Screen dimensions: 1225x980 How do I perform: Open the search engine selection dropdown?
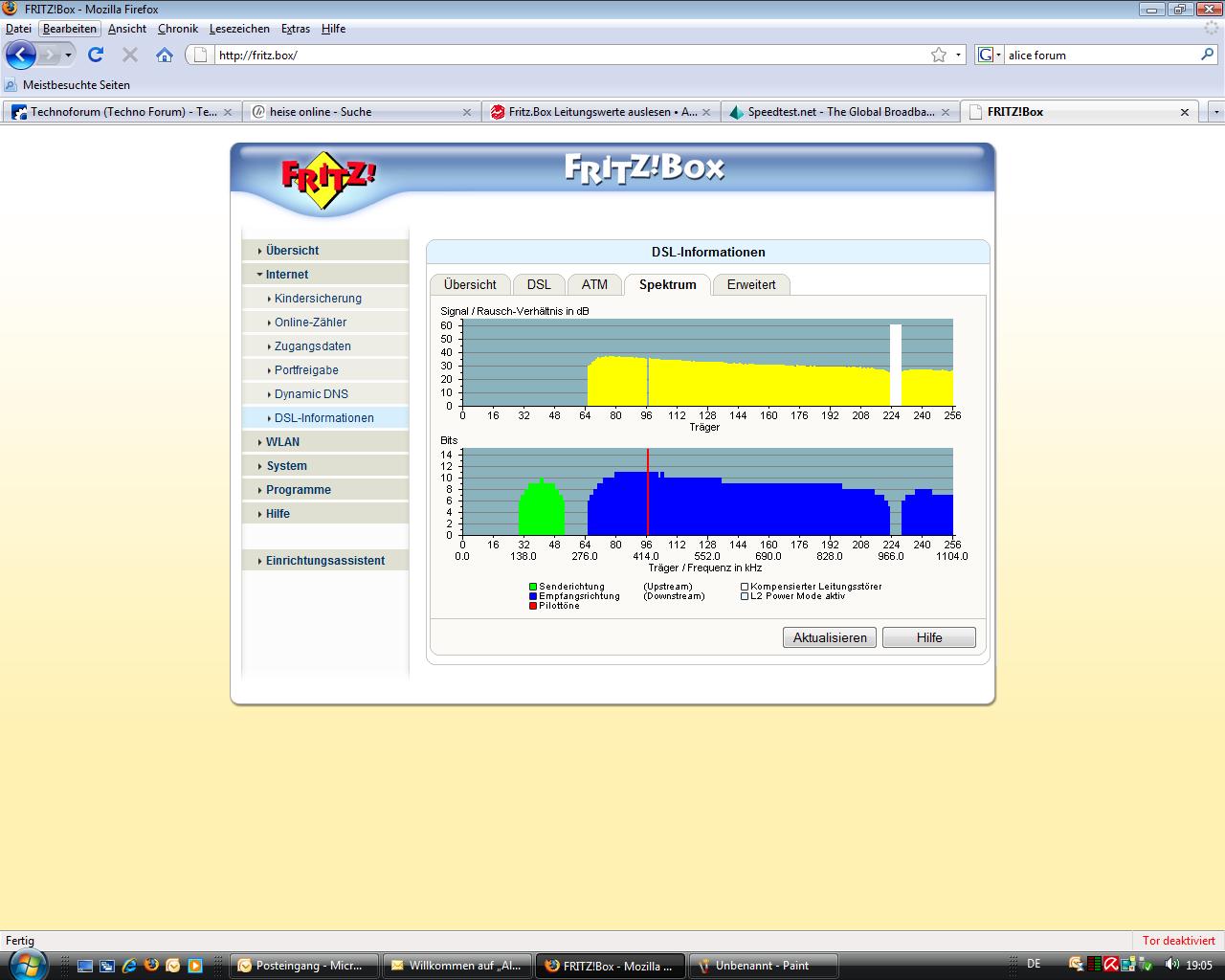(990, 55)
